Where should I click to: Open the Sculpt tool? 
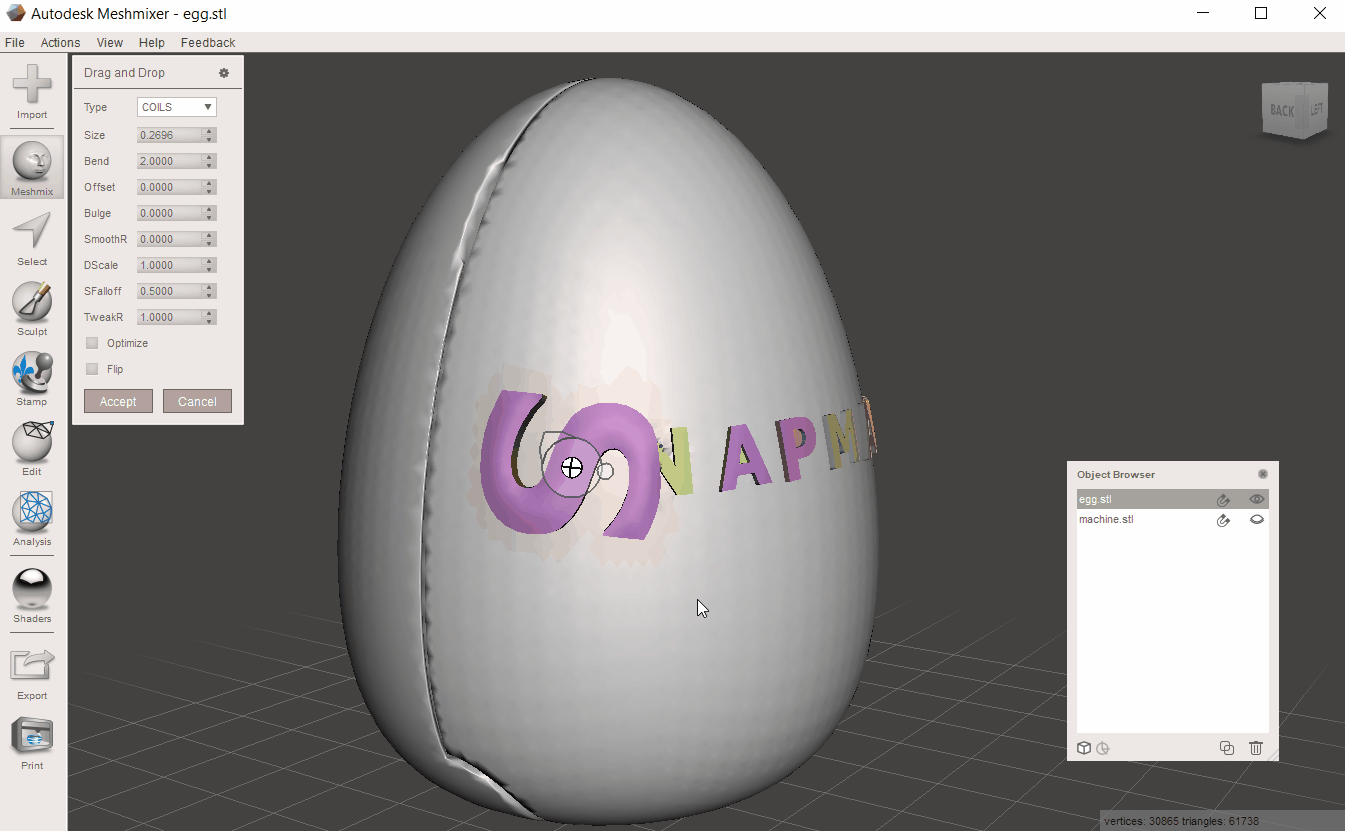click(x=32, y=308)
